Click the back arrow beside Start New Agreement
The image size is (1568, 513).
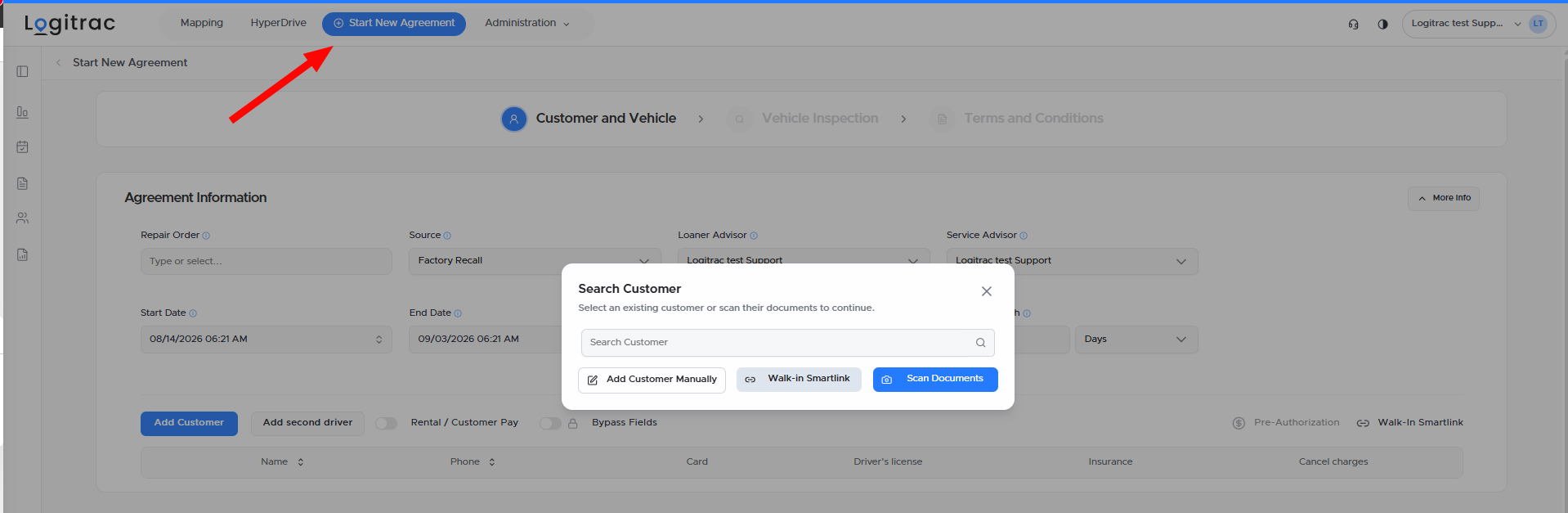tap(59, 62)
